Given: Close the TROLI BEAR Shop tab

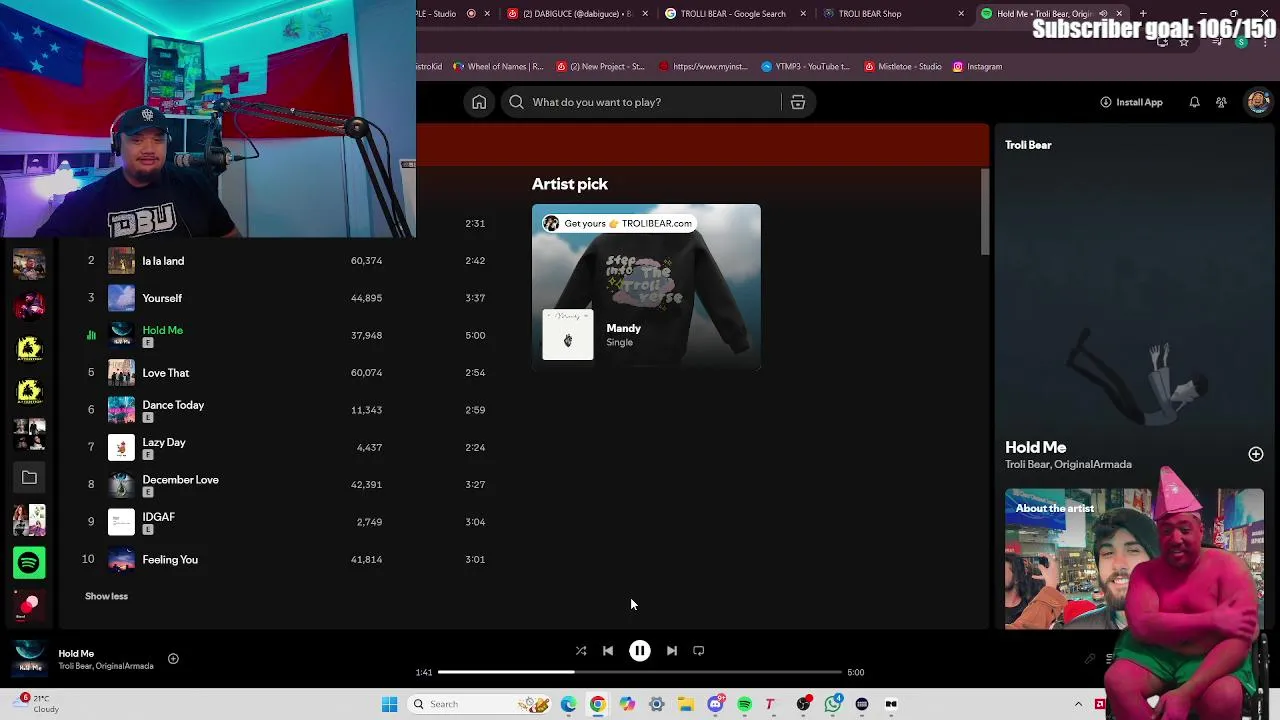Looking at the screenshot, I should tap(961, 14).
